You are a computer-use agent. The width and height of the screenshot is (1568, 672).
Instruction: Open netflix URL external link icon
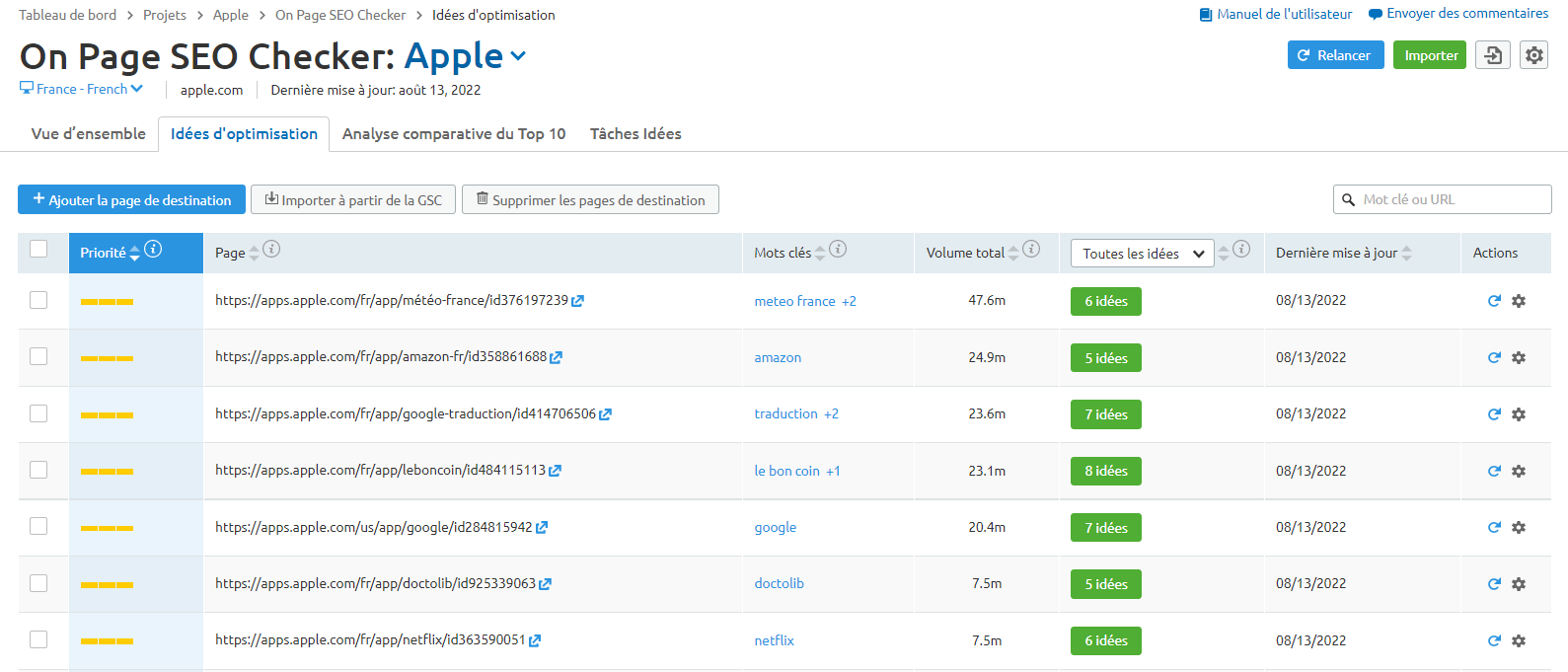point(535,640)
